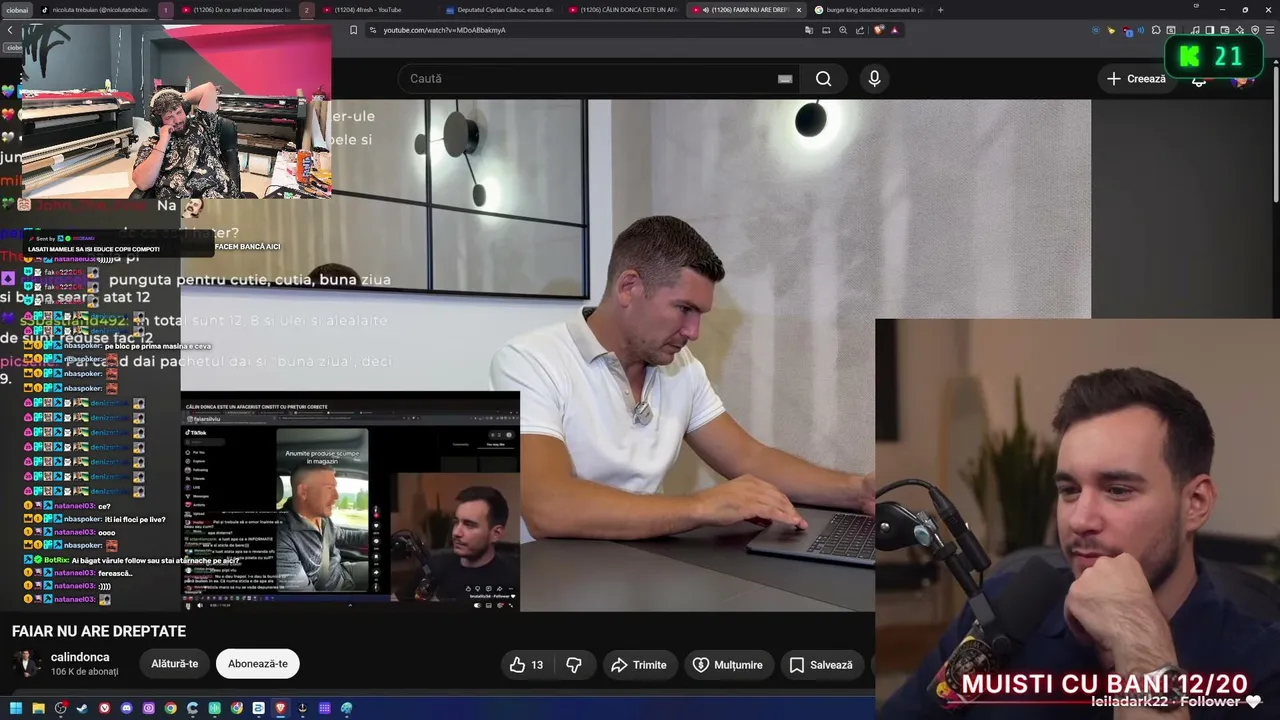The width and height of the screenshot is (1280, 720).
Task: Open a new browser tab with plus
Action: [x=940, y=10]
